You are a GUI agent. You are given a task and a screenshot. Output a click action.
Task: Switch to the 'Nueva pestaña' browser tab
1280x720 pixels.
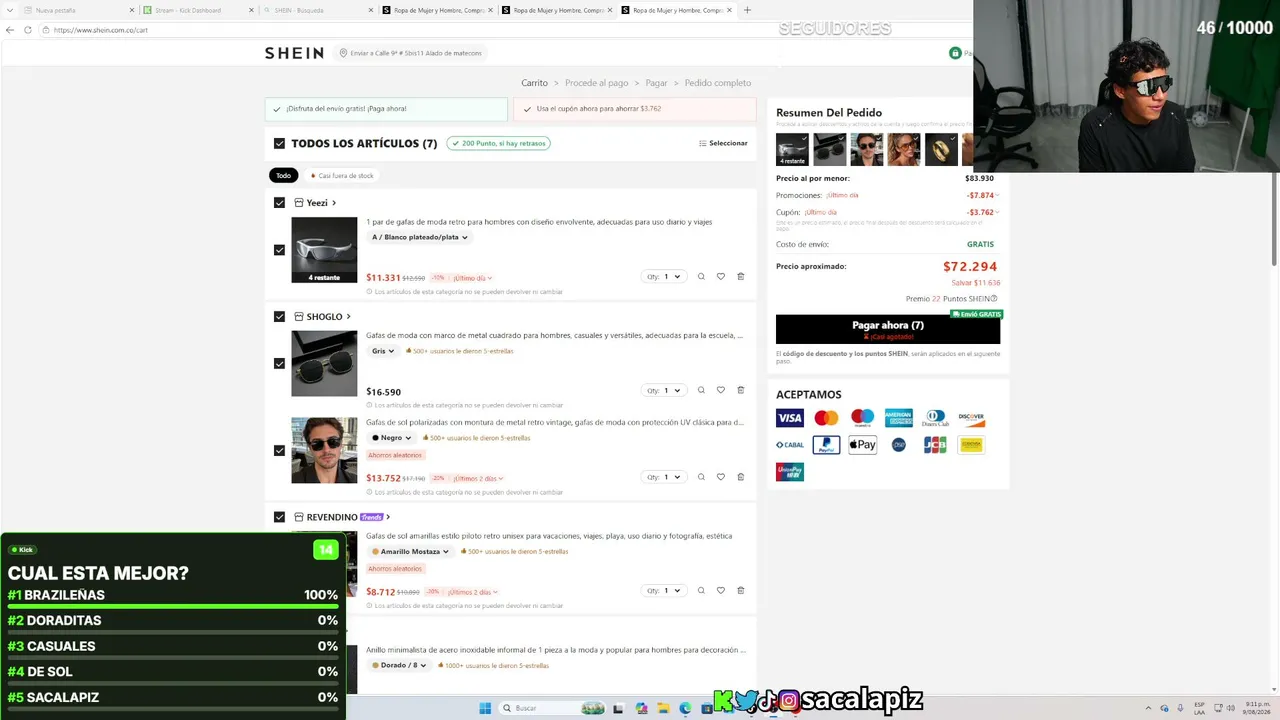pos(76,10)
